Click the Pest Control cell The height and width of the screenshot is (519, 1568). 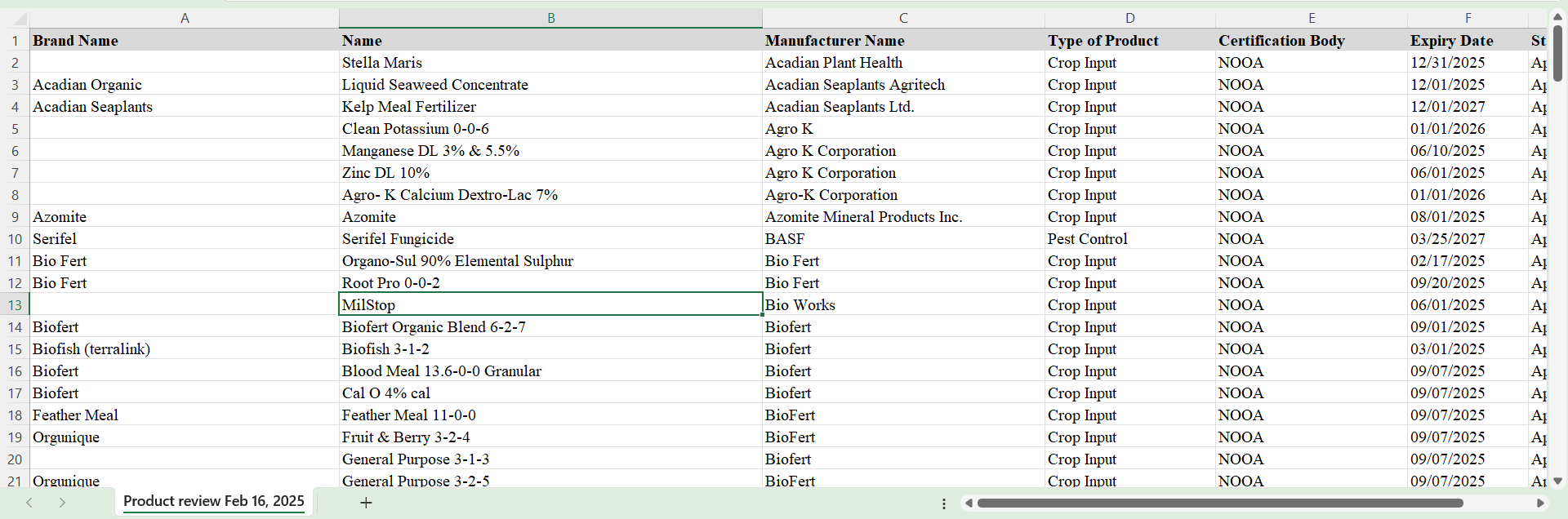tap(1087, 239)
